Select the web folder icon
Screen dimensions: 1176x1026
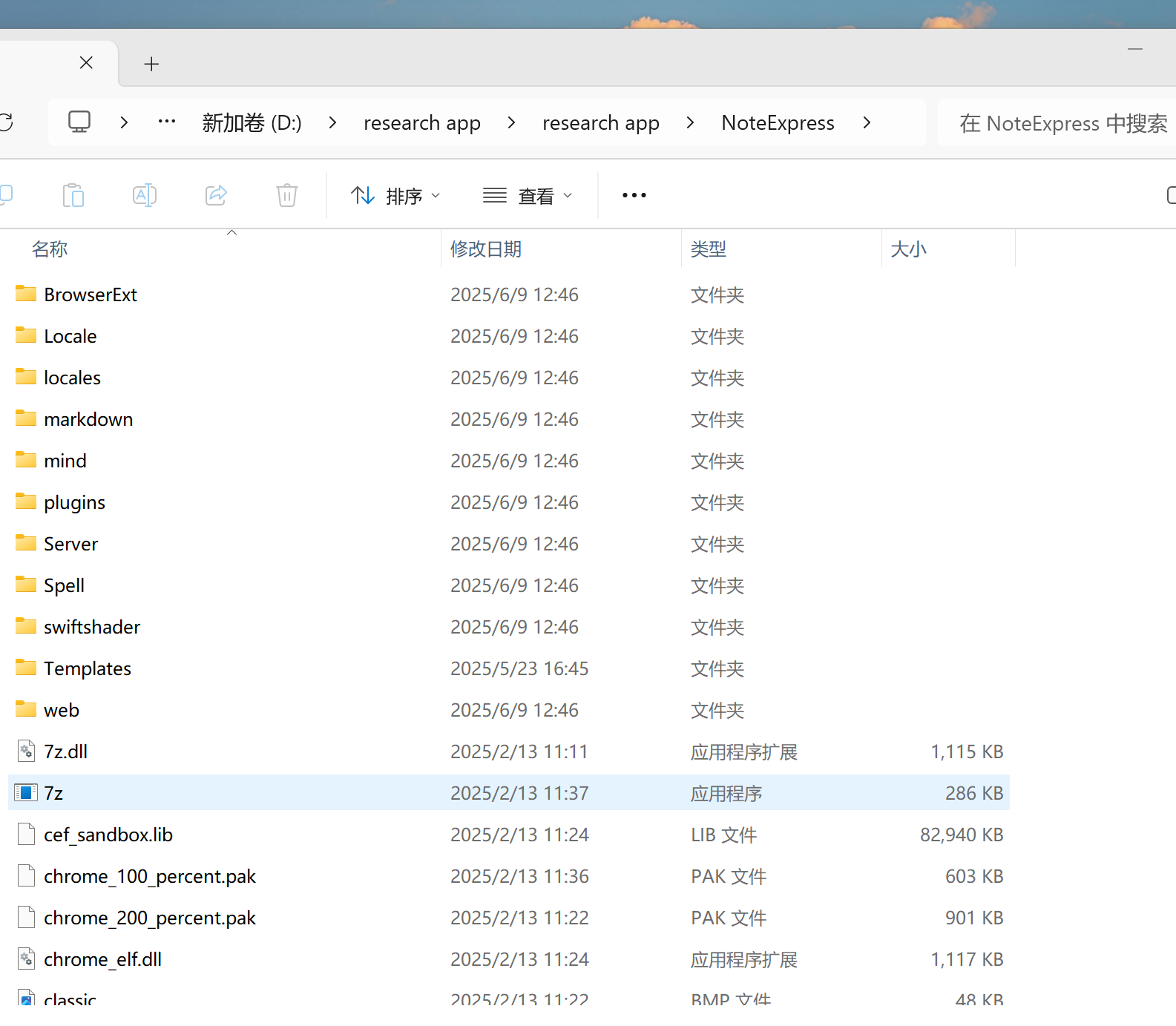26,709
